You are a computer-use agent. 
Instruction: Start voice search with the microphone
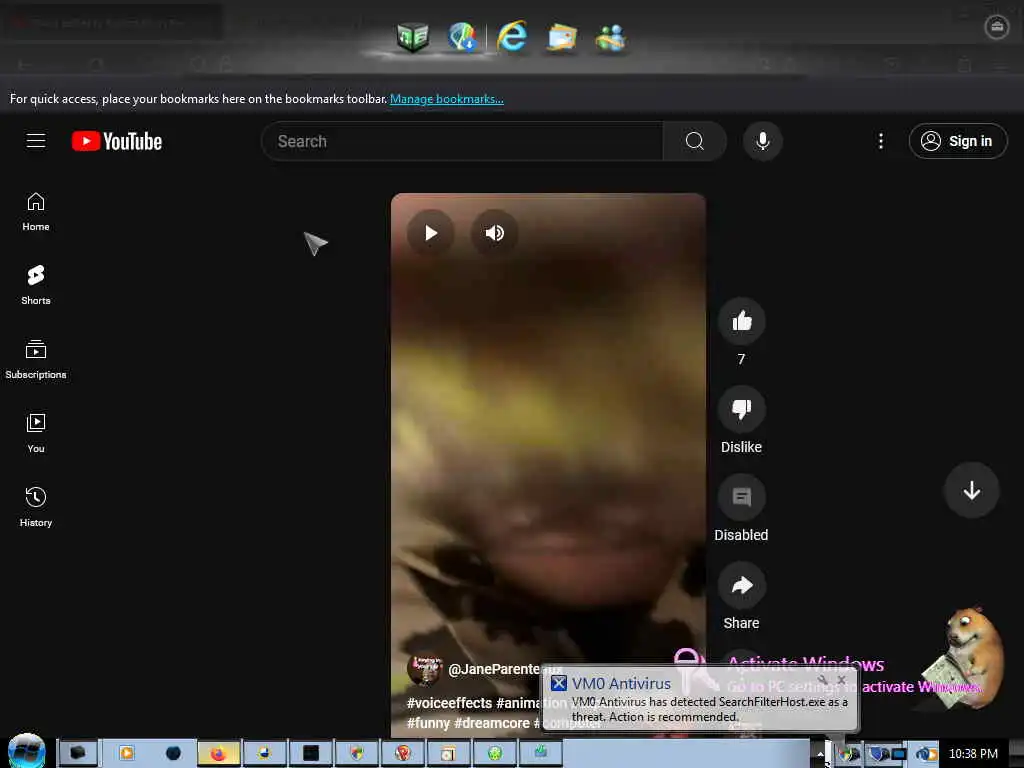(x=763, y=141)
